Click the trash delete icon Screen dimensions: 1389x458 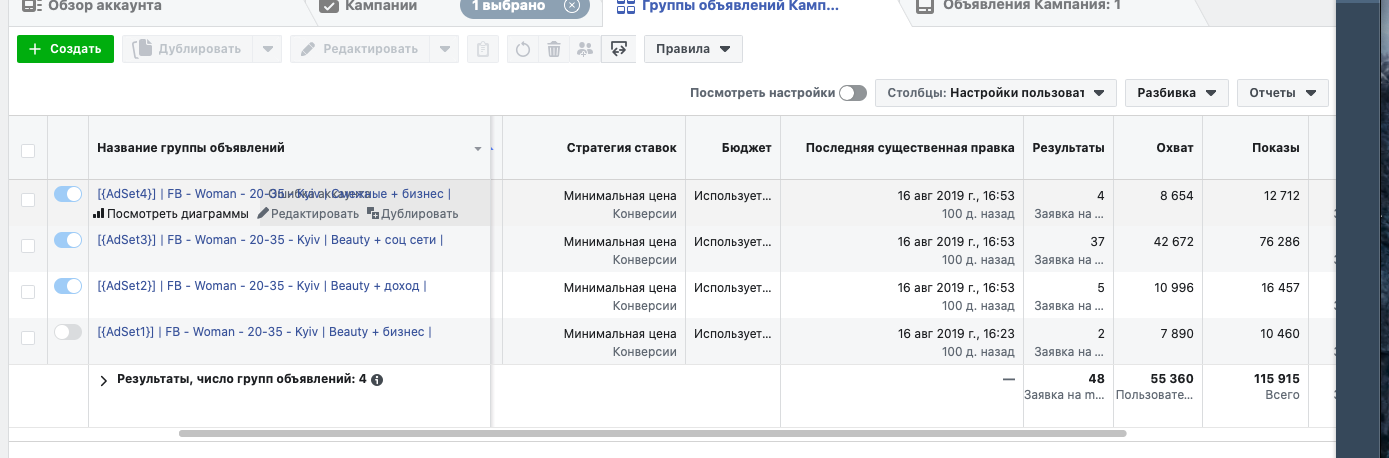pyautogui.click(x=553, y=49)
